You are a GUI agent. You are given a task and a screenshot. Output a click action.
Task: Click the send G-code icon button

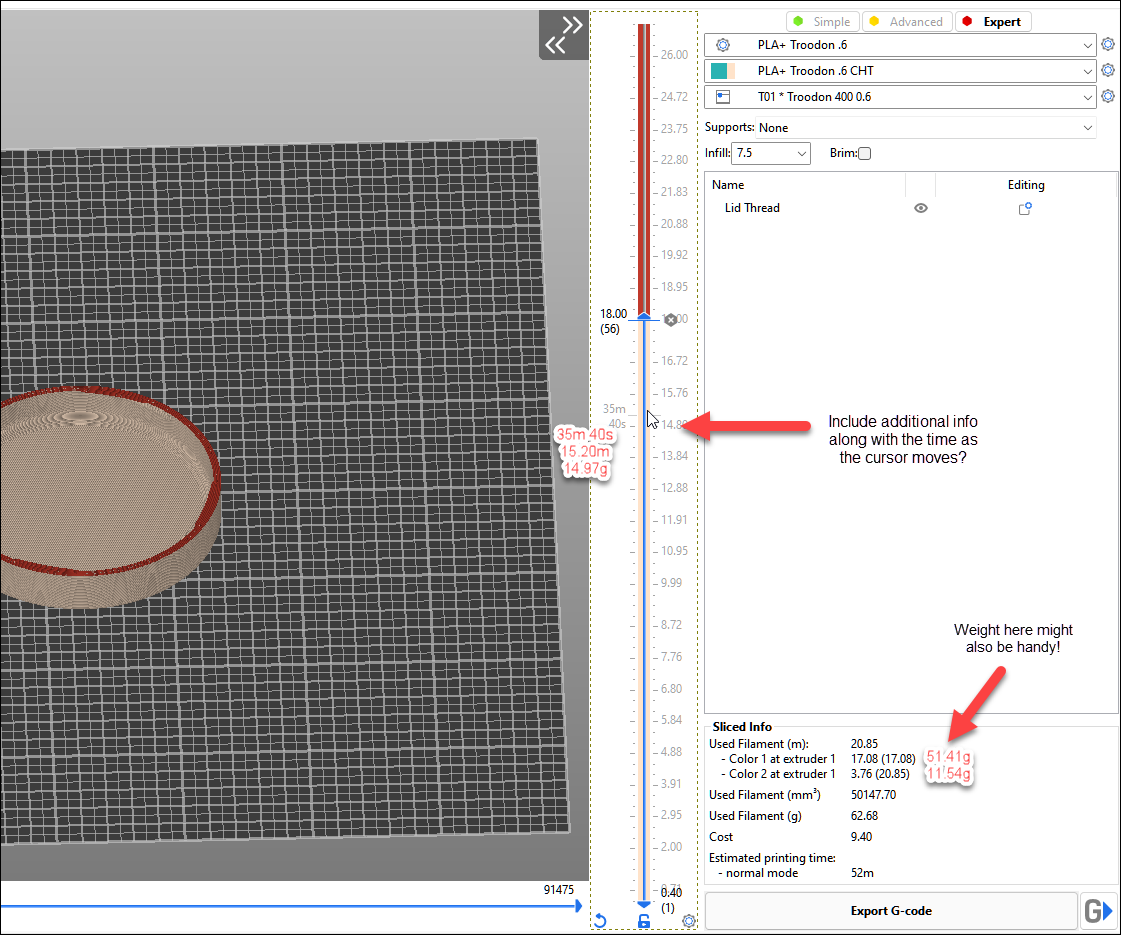click(x=1100, y=911)
